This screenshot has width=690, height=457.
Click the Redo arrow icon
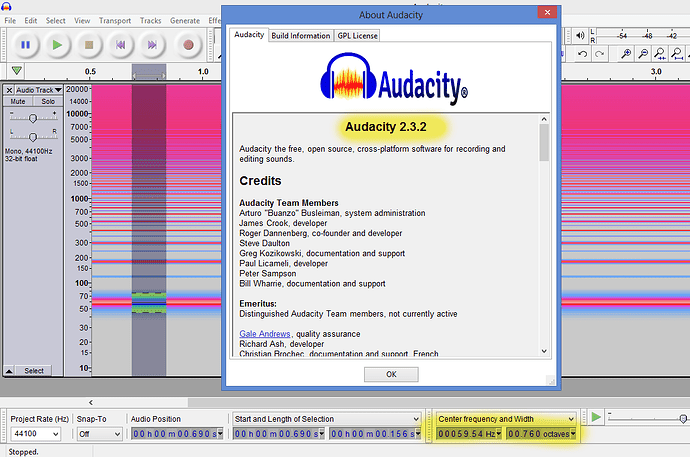(x=599, y=54)
